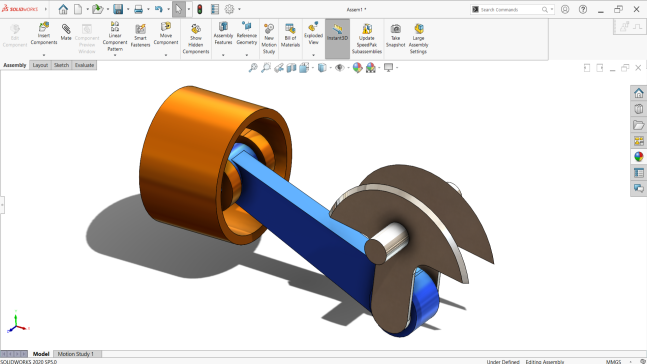
Task: Click Insert Components
Action: (x=44, y=34)
